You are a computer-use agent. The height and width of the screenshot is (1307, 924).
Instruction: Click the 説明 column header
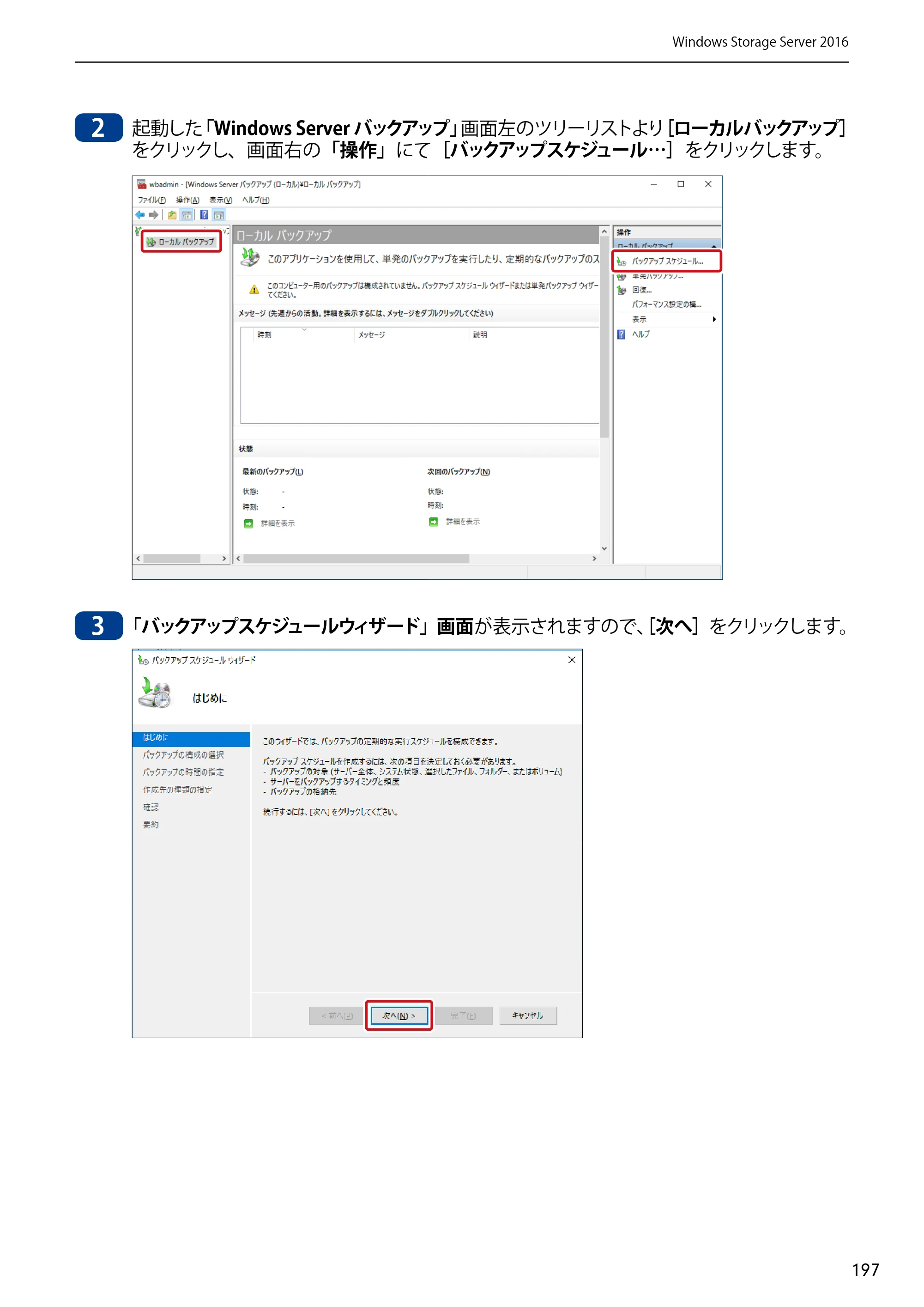click(534, 334)
